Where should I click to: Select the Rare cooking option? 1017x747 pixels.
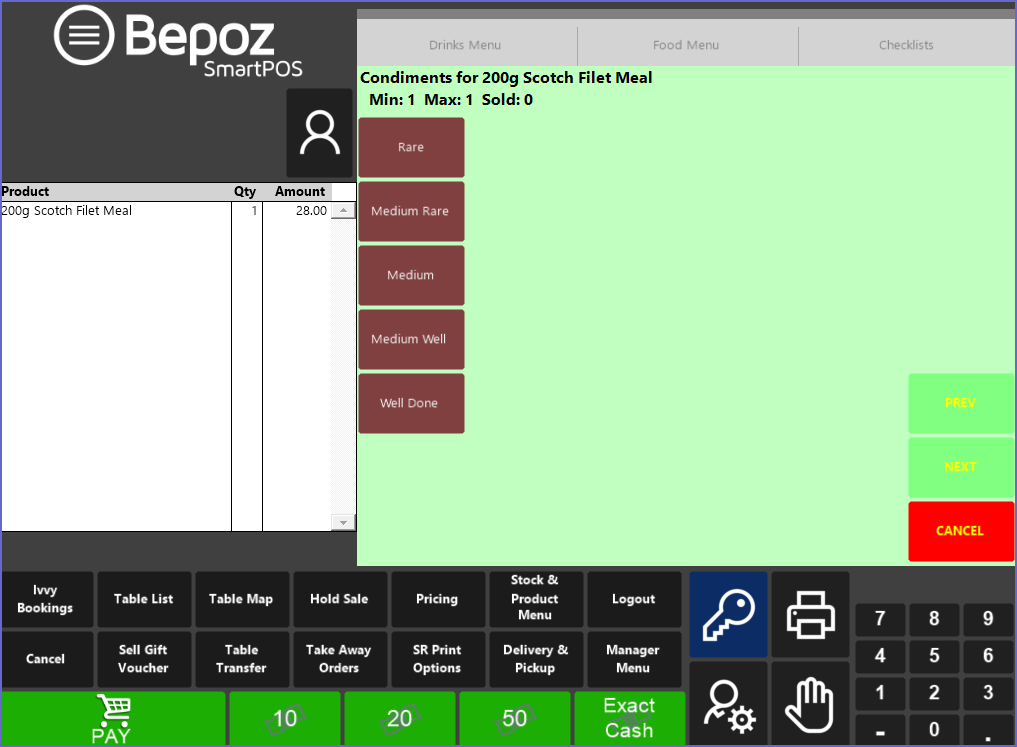pyautogui.click(x=411, y=148)
